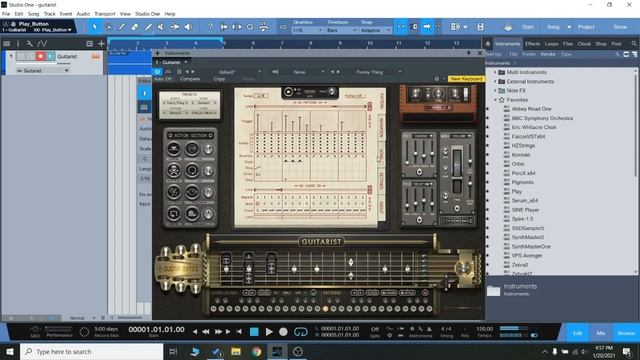
Task: Click Windows Start button
Action: (x=10, y=351)
